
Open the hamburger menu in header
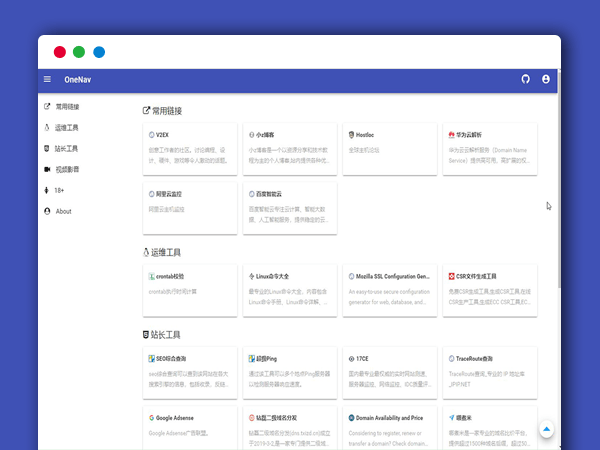click(47, 79)
